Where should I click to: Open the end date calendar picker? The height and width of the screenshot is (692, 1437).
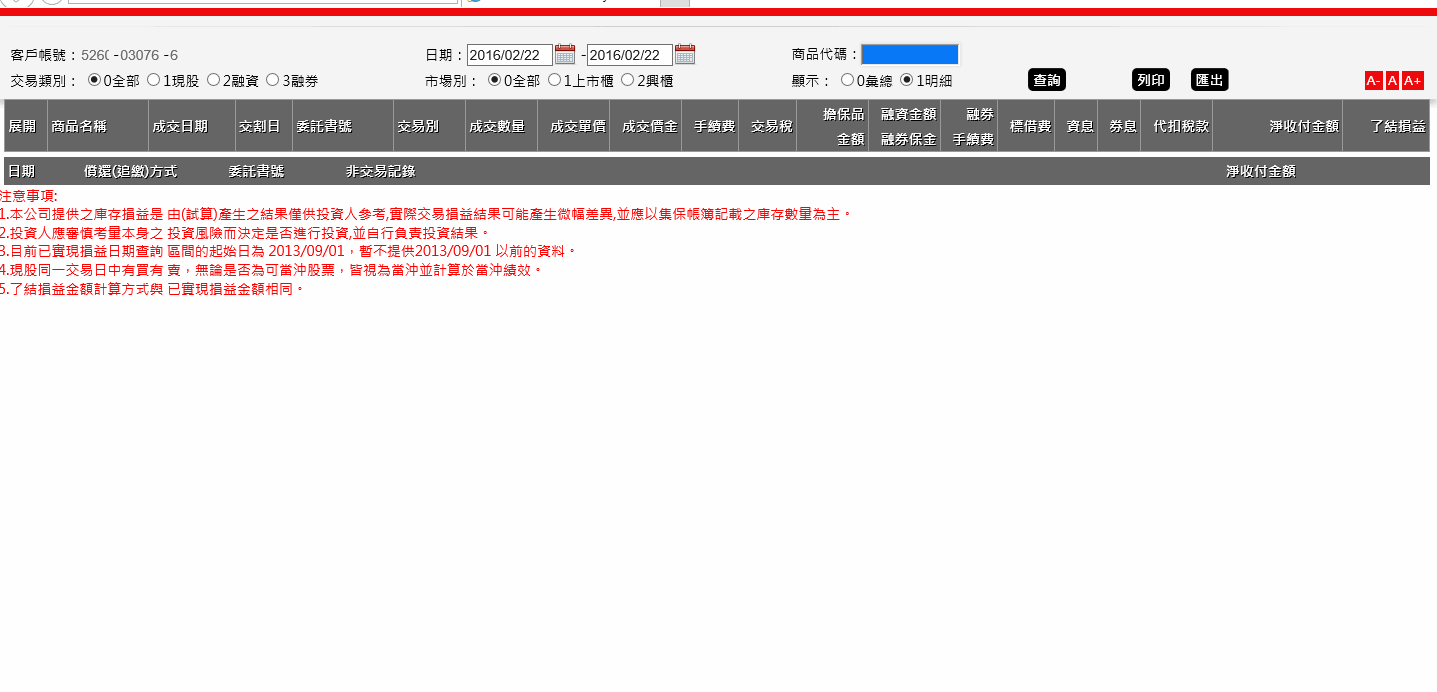click(685, 54)
